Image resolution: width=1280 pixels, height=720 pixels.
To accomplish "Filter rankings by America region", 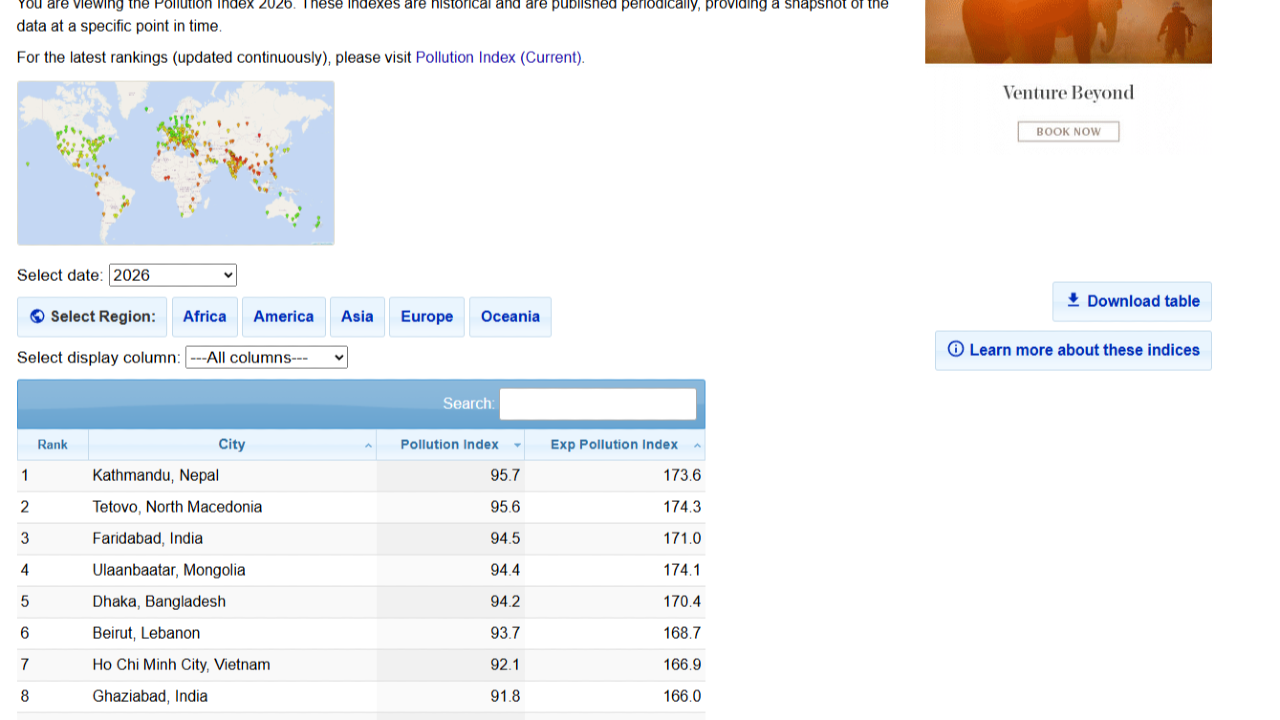I will pyautogui.click(x=283, y=316).
